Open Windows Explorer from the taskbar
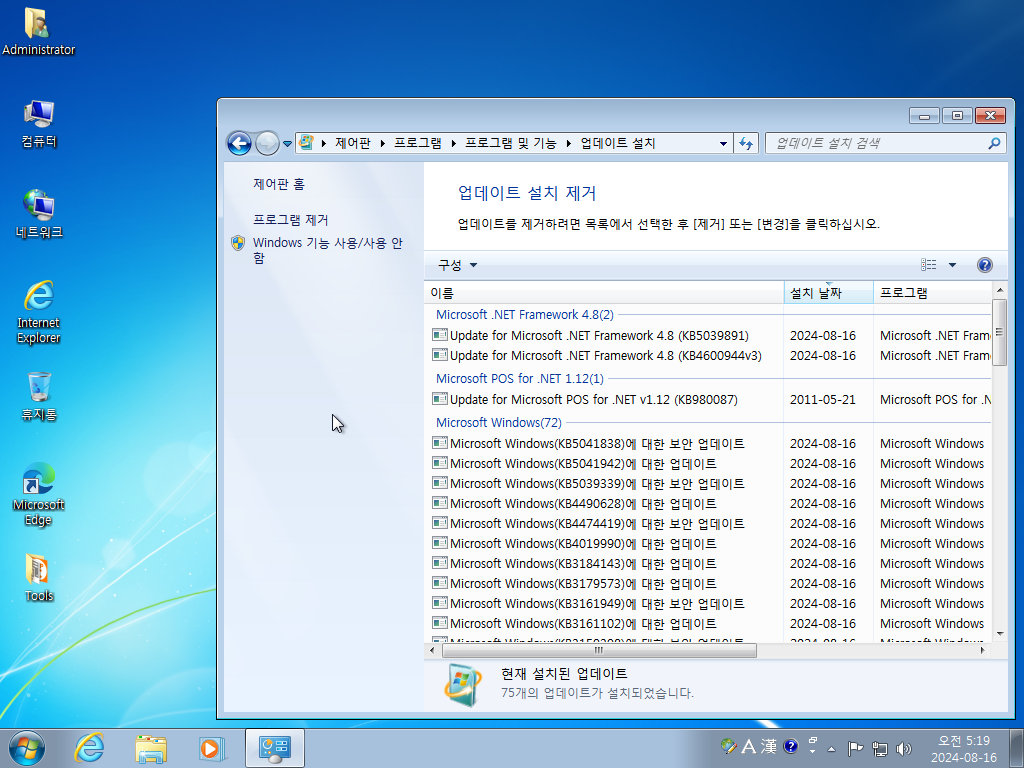Viewport: 1024px width, 768px height. [x=151, y=748]
